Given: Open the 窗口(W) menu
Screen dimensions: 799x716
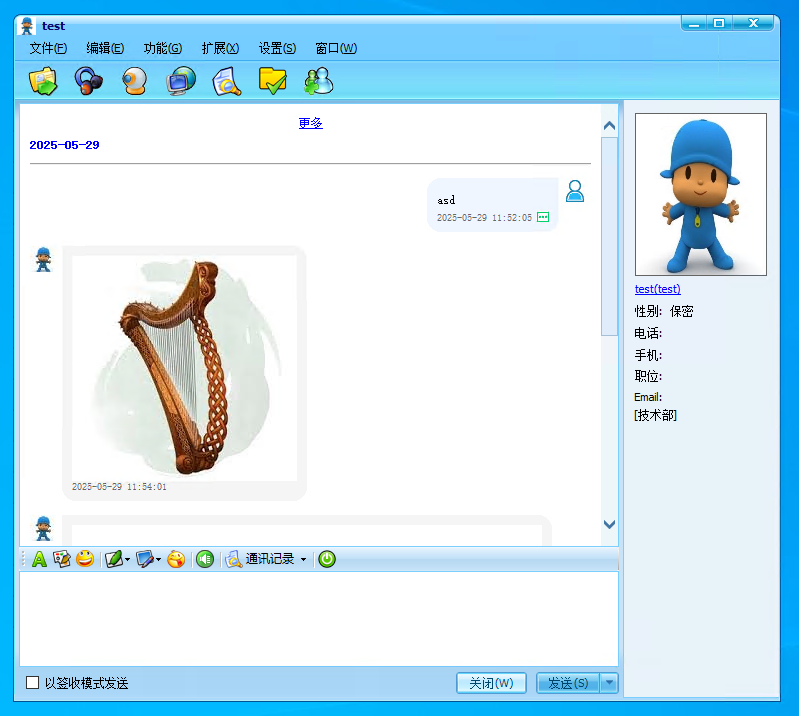Looking at the screenshot, I should coord(336,48).
